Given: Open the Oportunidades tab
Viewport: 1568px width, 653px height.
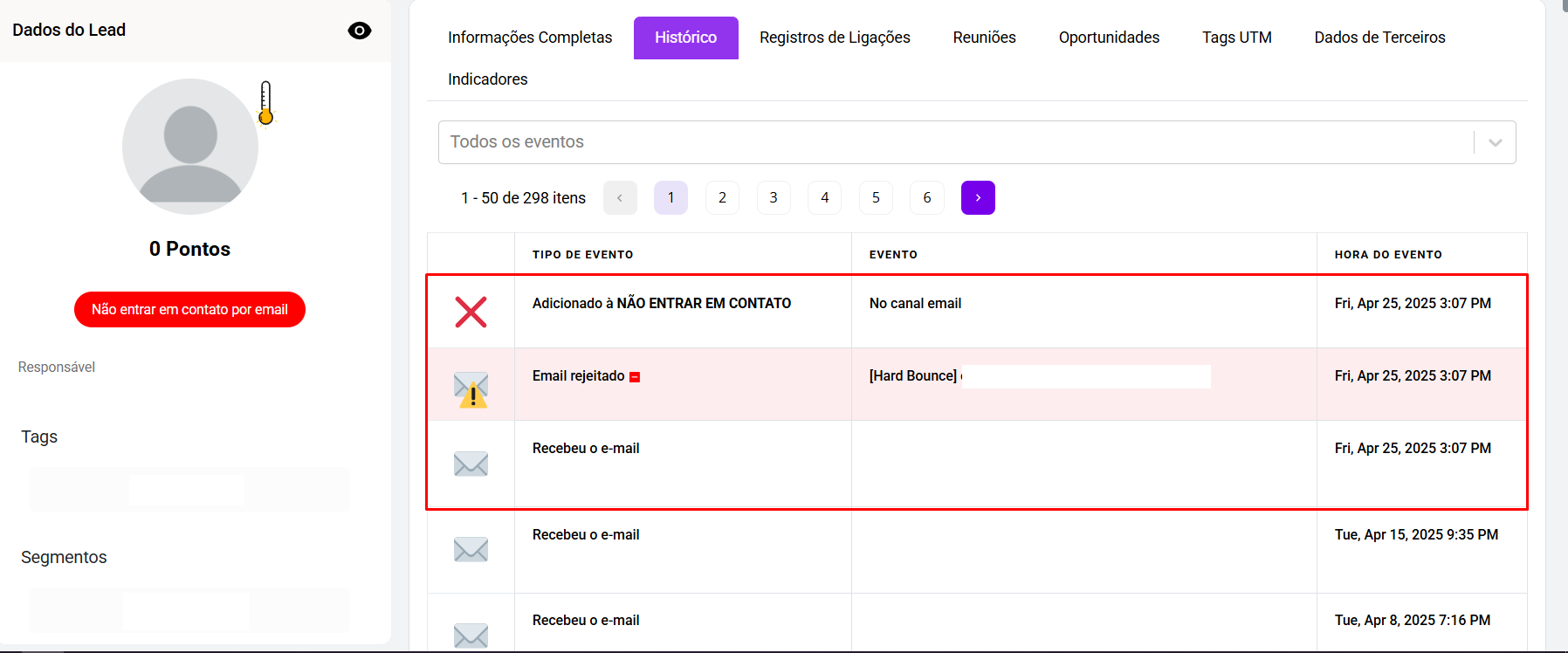Looking at the screenshot, I should [1109, 38].
